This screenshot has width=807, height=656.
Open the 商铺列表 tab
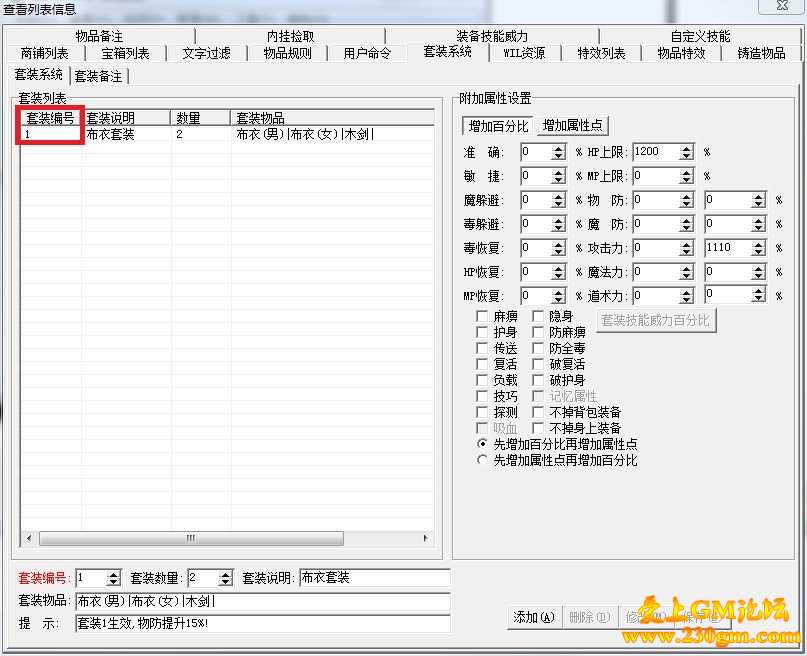click(x=45, y=53)
